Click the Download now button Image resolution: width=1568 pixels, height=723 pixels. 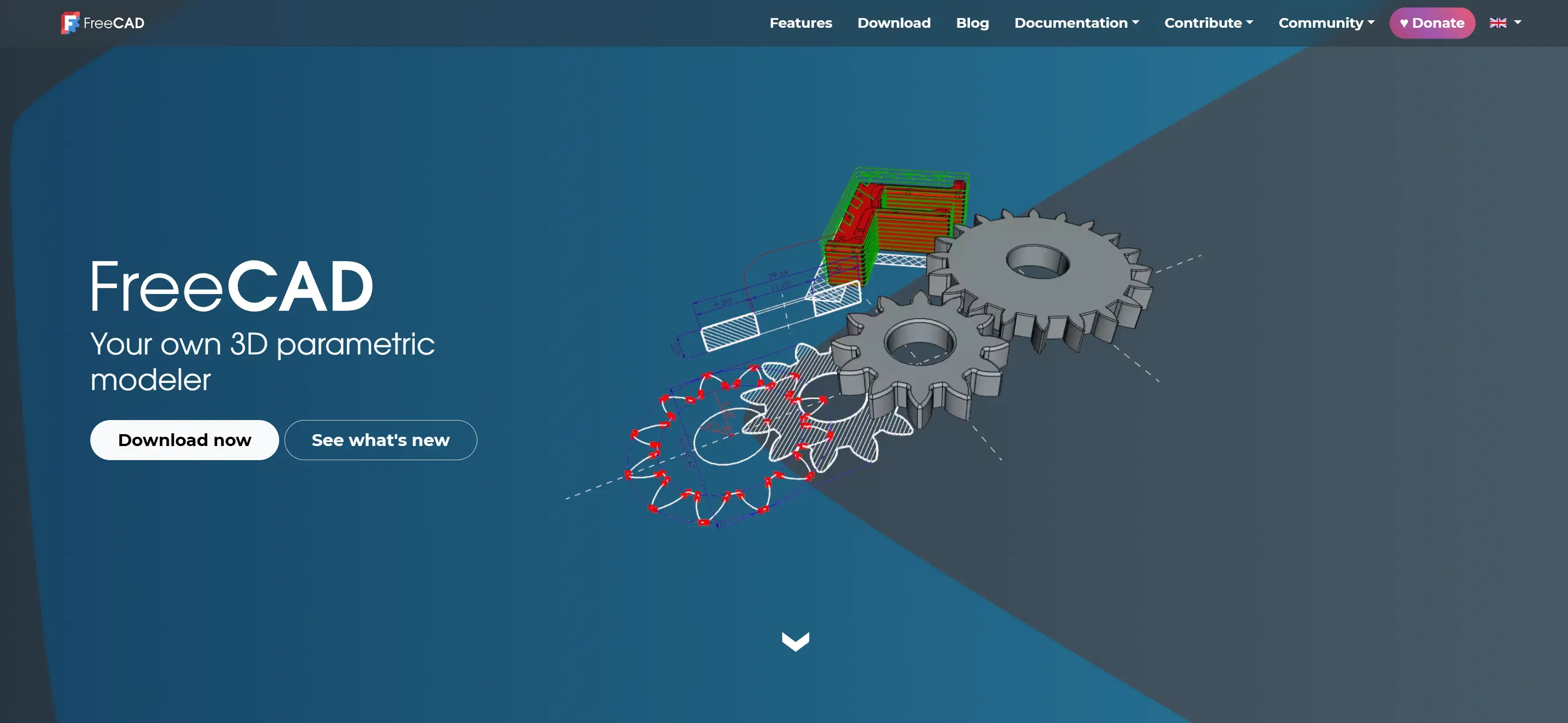[x=184, y=440]
